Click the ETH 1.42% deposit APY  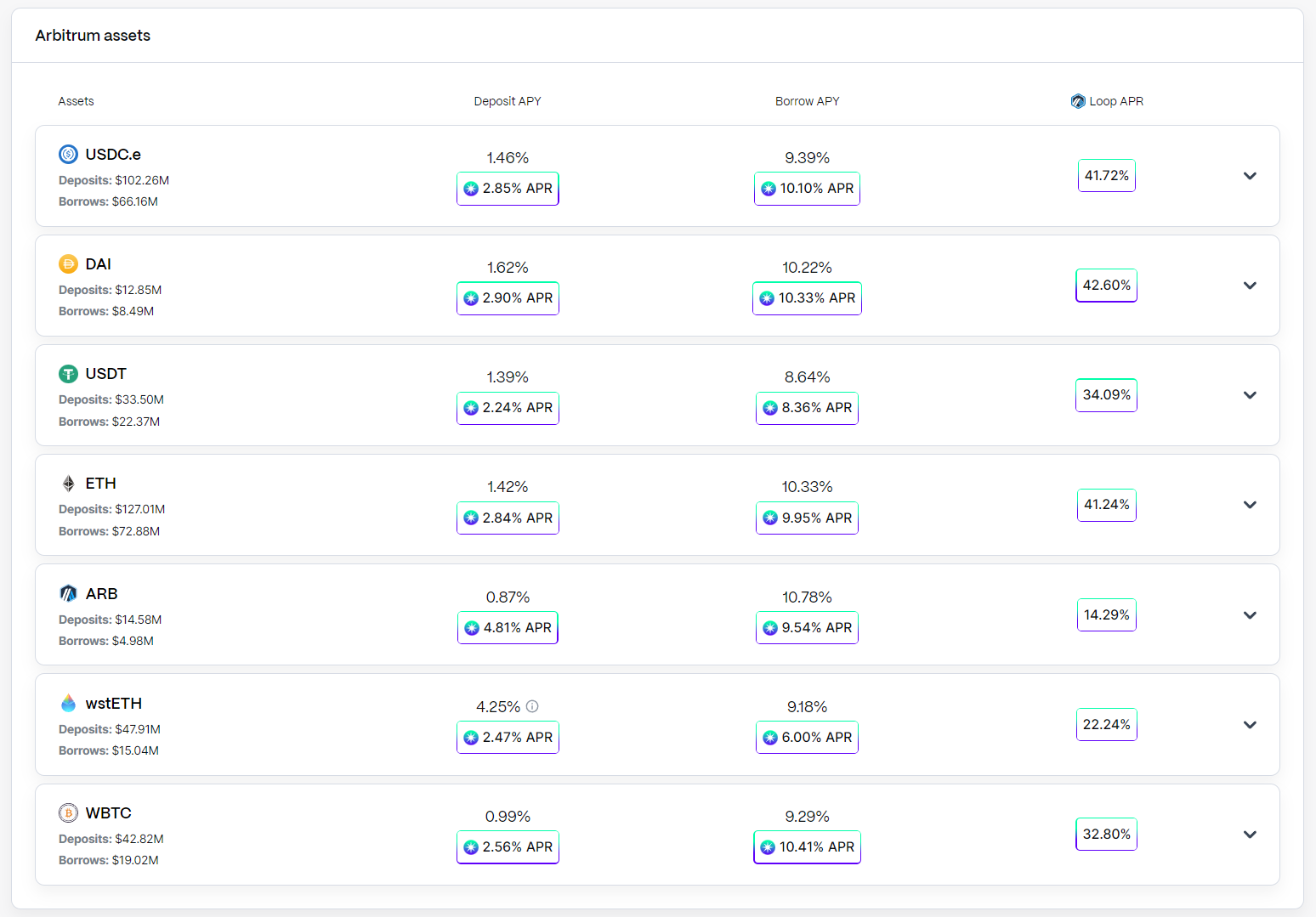tap(508, 487)
